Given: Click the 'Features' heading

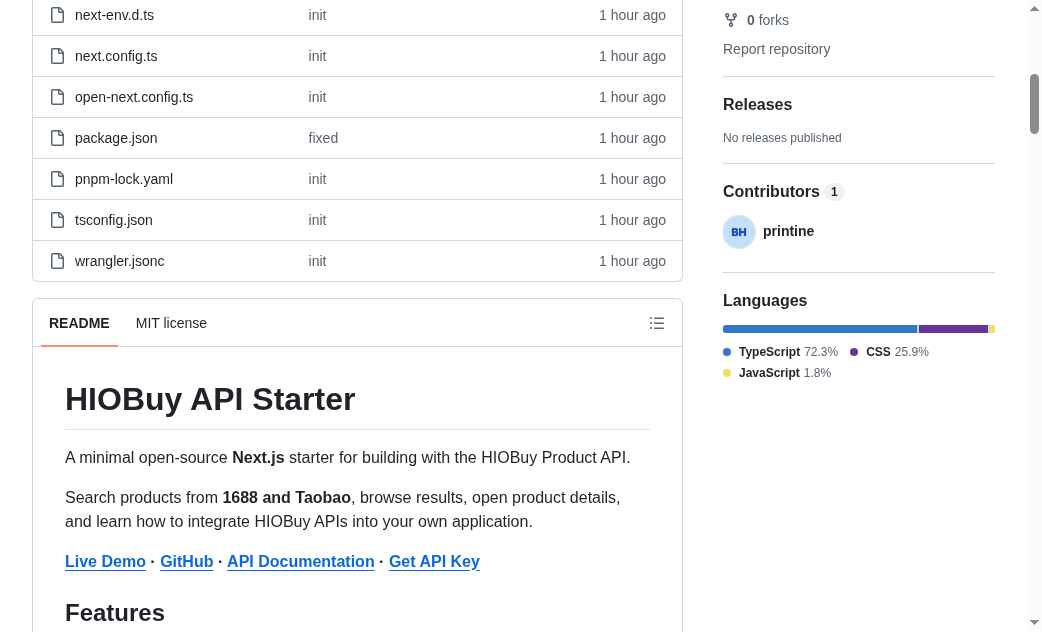Looking at the screenshot, I should tap(115, 613).
